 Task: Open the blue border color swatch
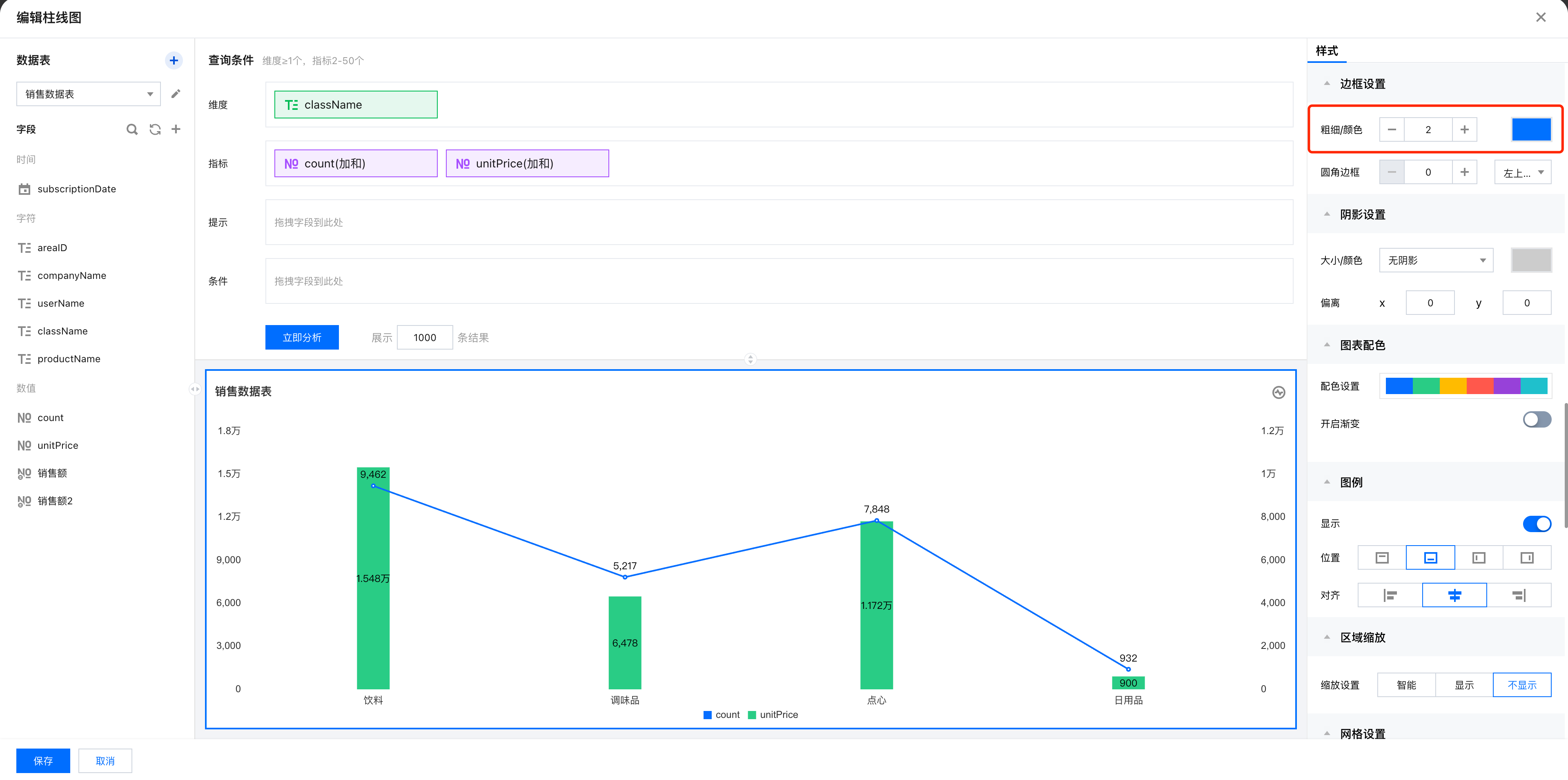[x=1531, y=130]
